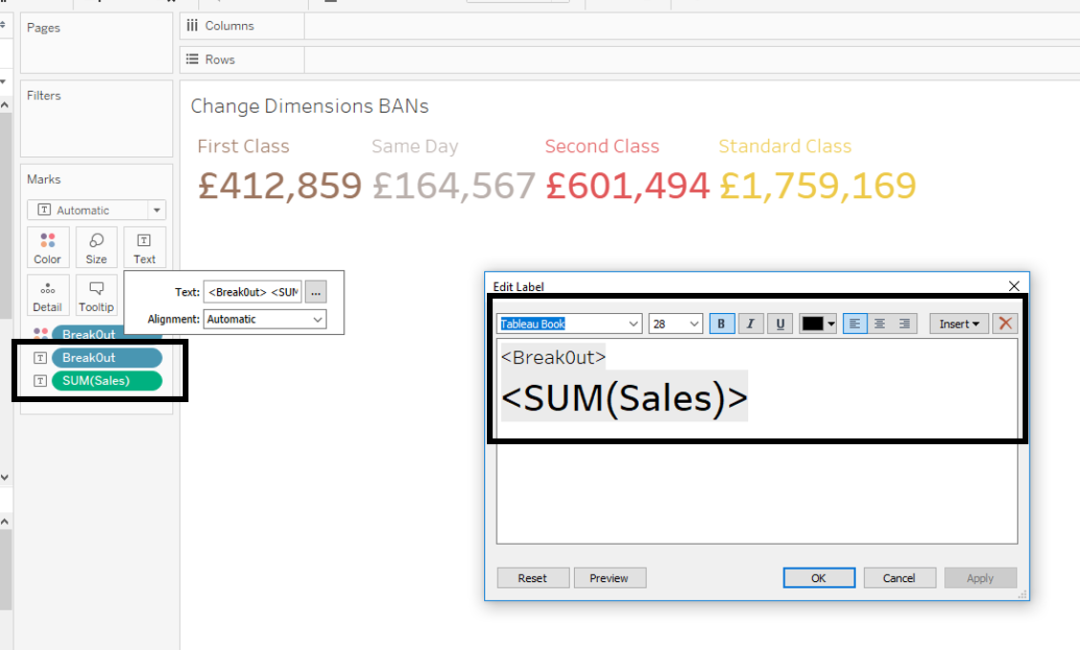
Task: Select left alignment in the label toolbar
Action: point(855,323)
